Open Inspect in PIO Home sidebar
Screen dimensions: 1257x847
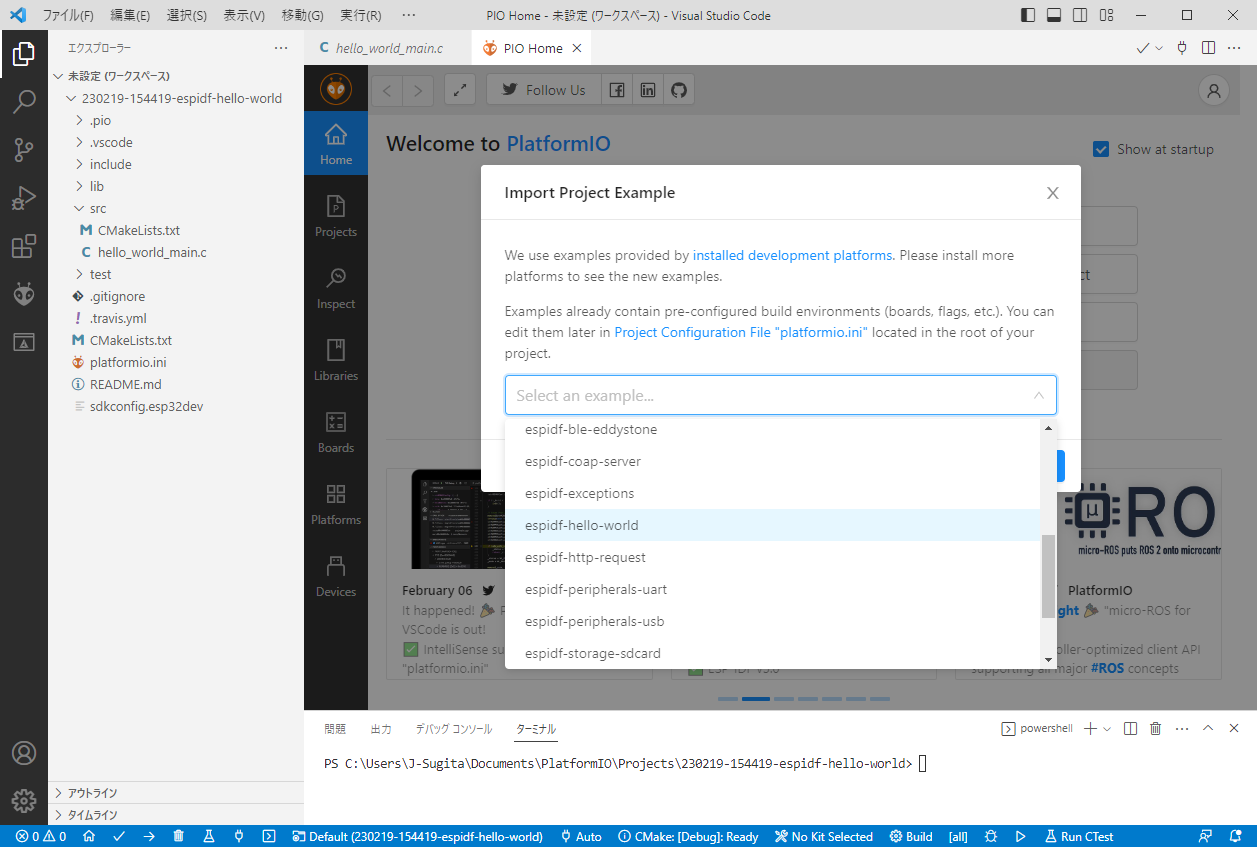[x=336, y=288]
